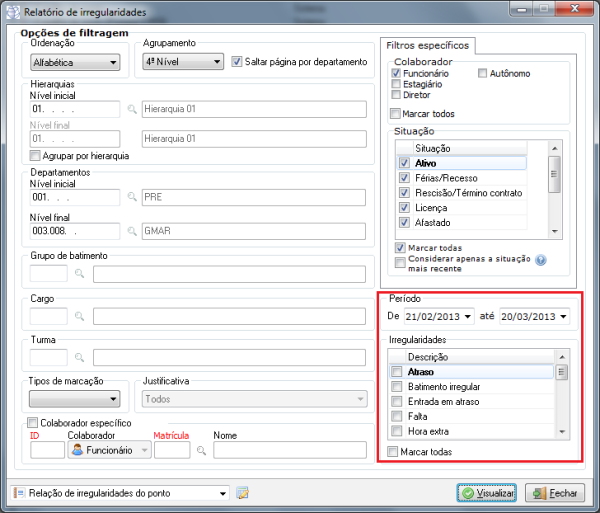Click search icon beside Departamentos PRE field
The height and width of the screenshot is (513, 600).
click(132, 196)
